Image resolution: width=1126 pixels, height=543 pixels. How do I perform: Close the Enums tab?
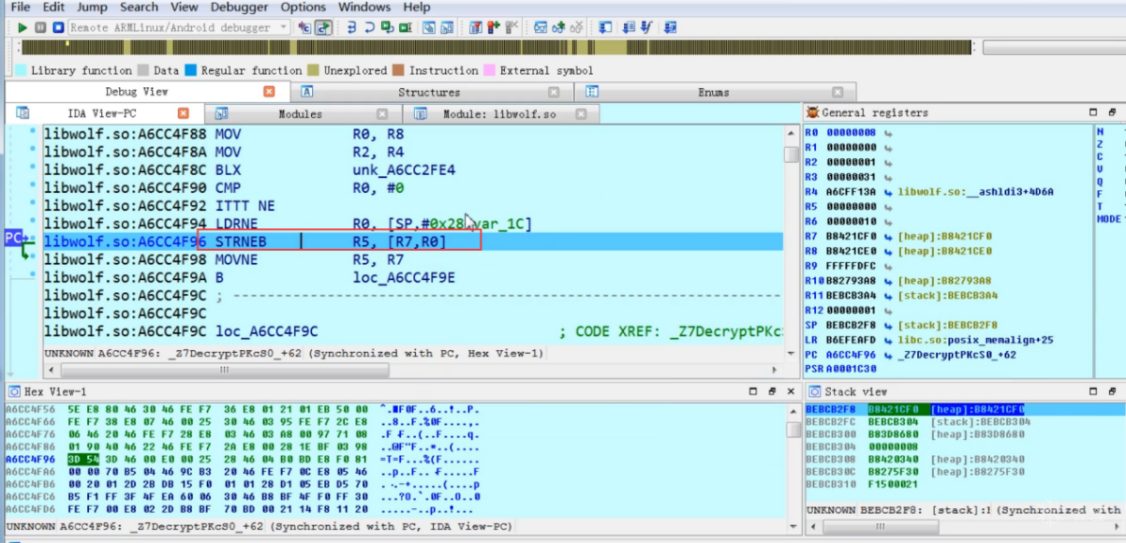(837, 92)
